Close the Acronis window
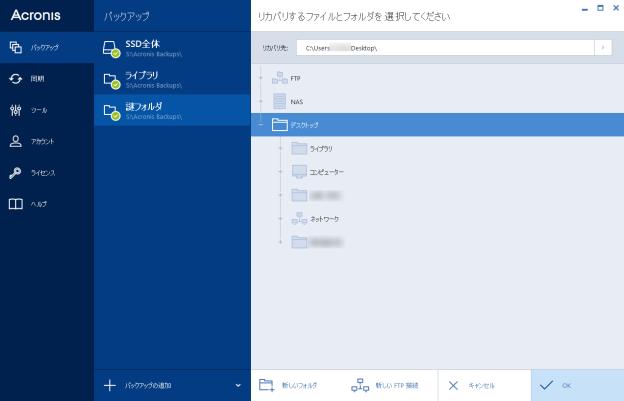 click(616, 8)
